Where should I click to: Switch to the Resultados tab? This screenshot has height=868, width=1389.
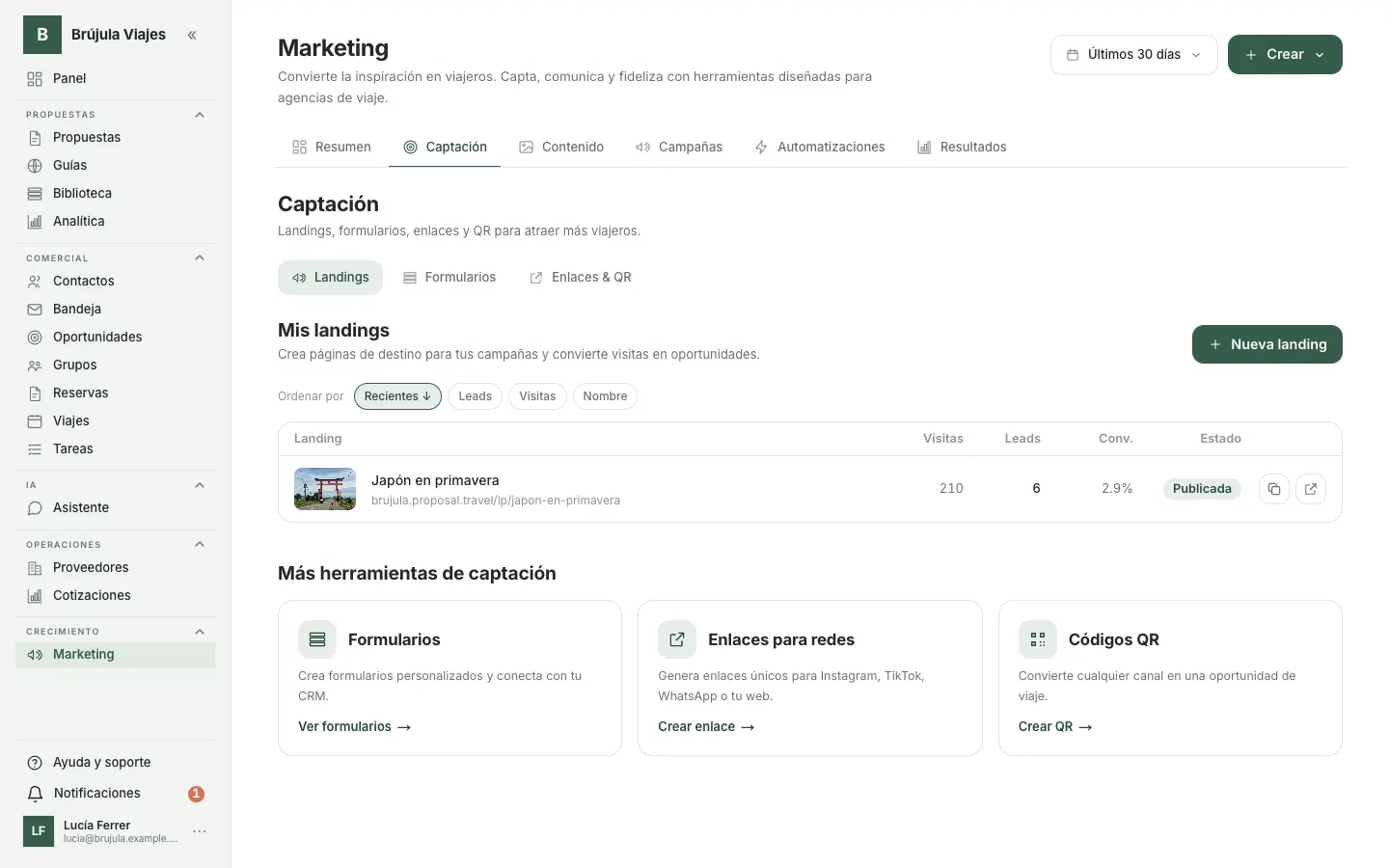(x=962, y=147)
